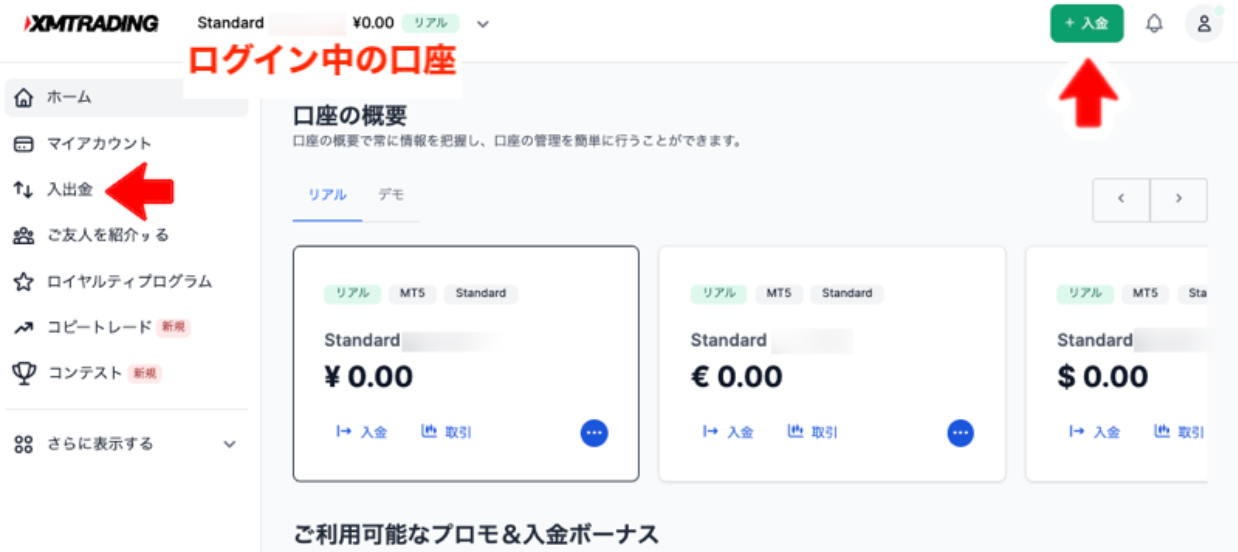The image size is (1238, 552).
Task: Open the user profile avatar icon
Action: tap(1203, 24)
